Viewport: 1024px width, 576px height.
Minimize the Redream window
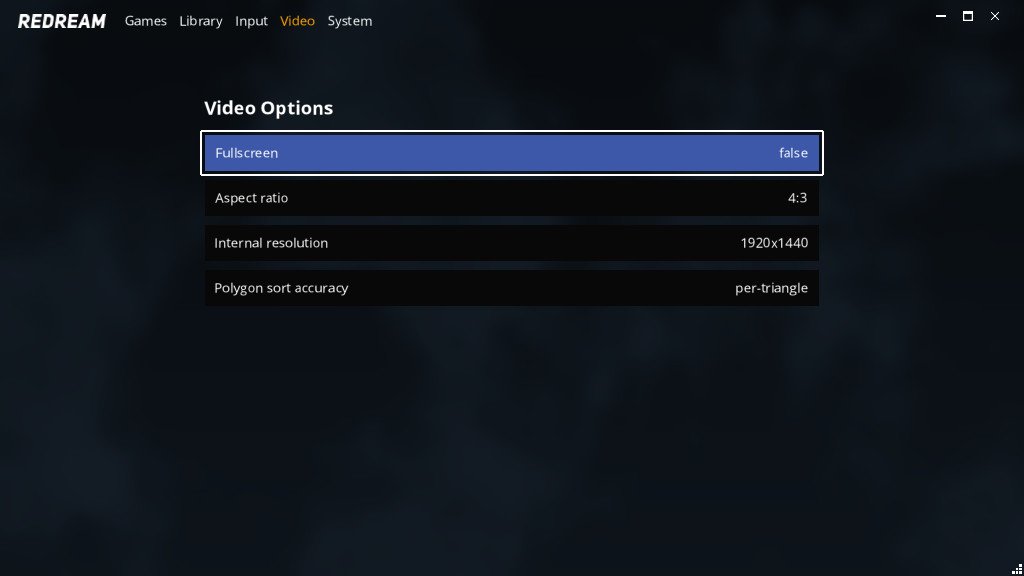click(x=941, y=16)
